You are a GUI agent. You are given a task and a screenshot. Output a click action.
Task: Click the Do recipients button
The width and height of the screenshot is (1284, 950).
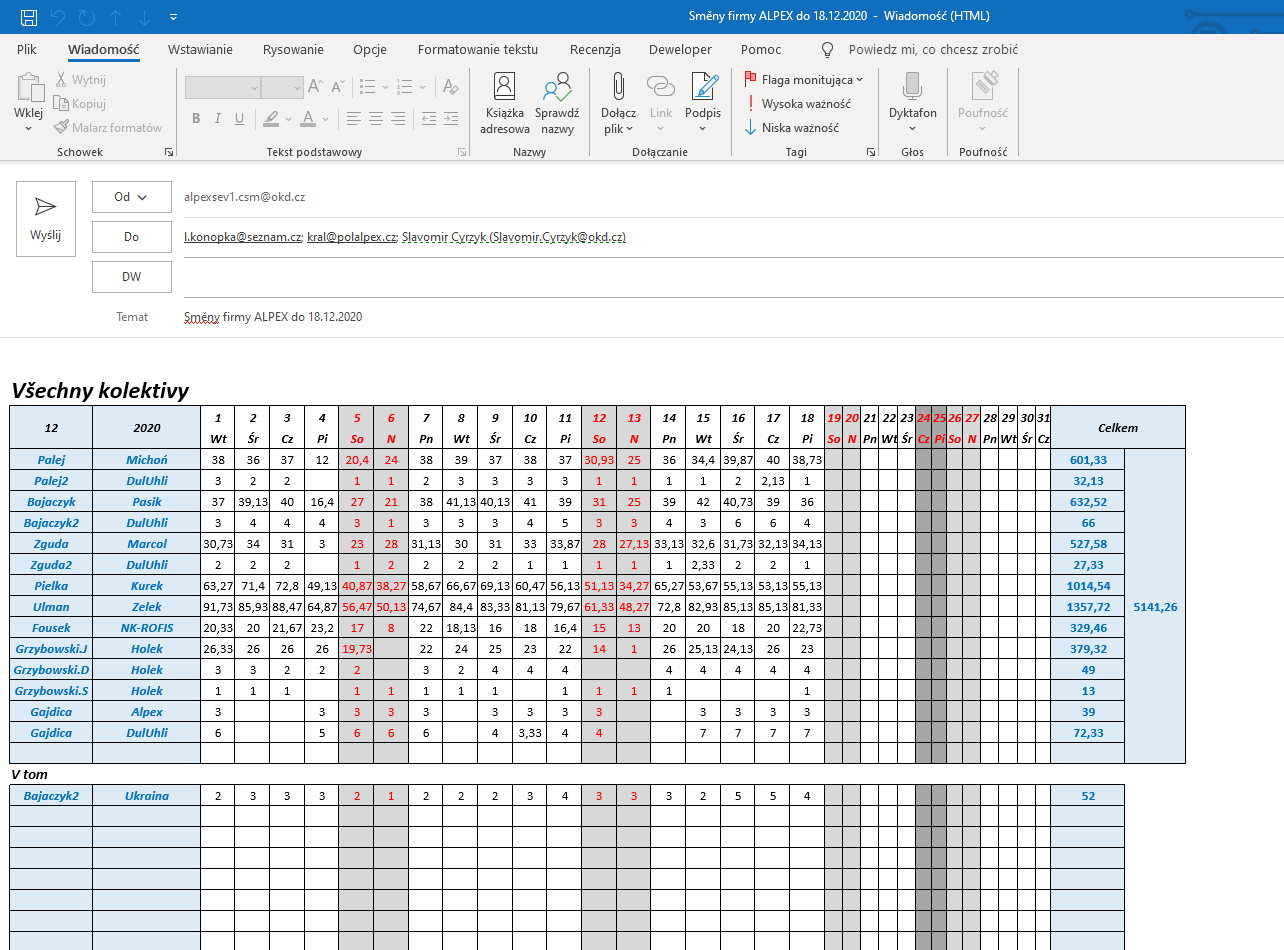coord(131,237)
